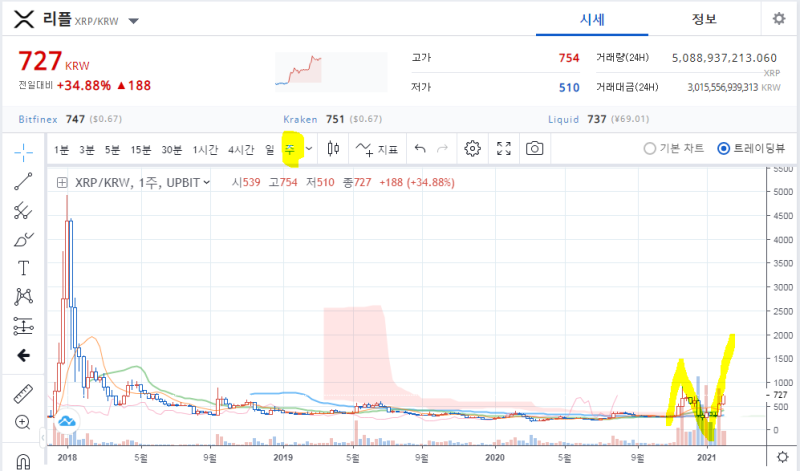Switch to the 정보 tab

click(704, 19)
